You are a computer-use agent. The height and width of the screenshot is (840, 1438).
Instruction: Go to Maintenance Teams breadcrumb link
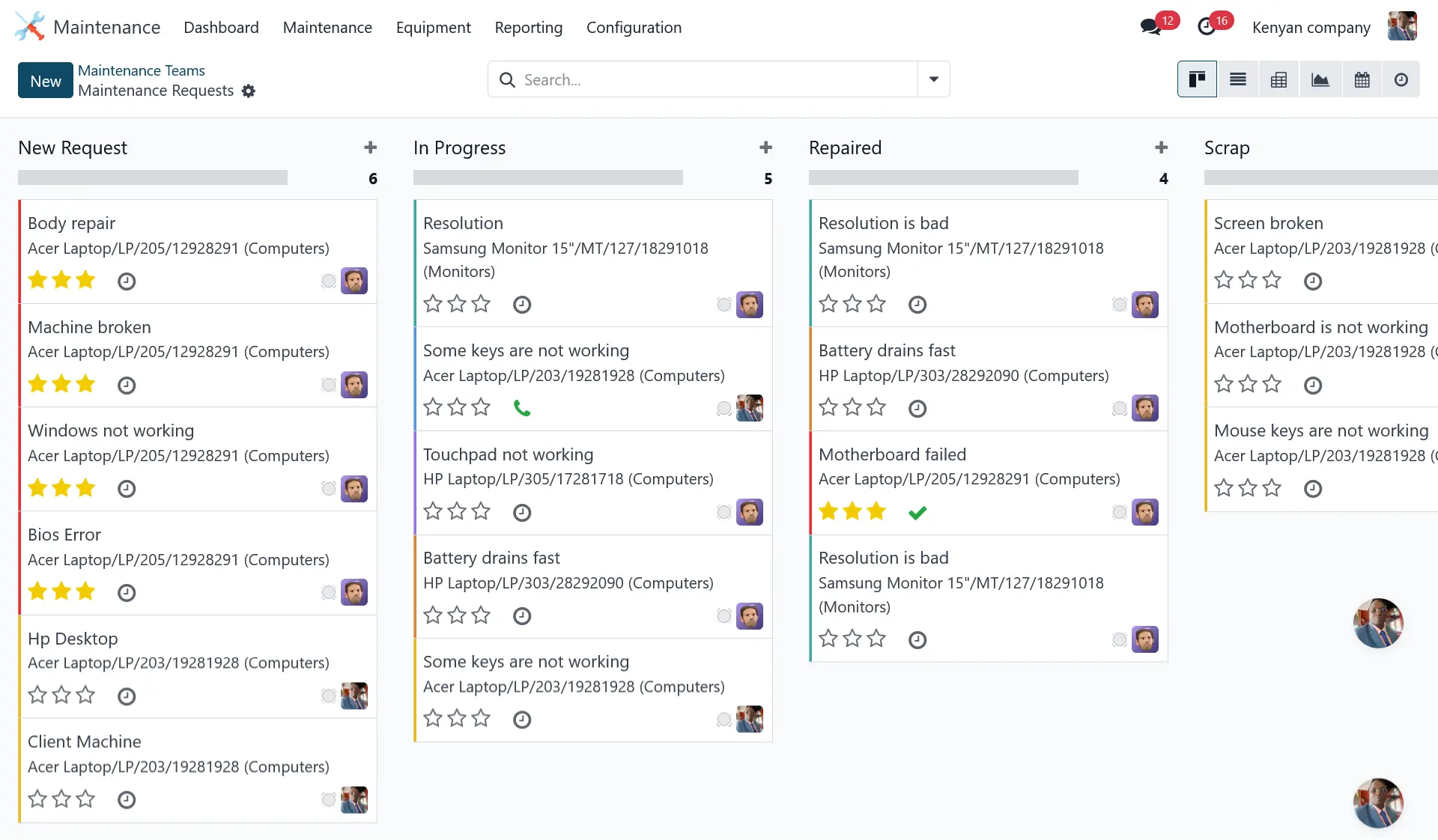tap(141, 70)
